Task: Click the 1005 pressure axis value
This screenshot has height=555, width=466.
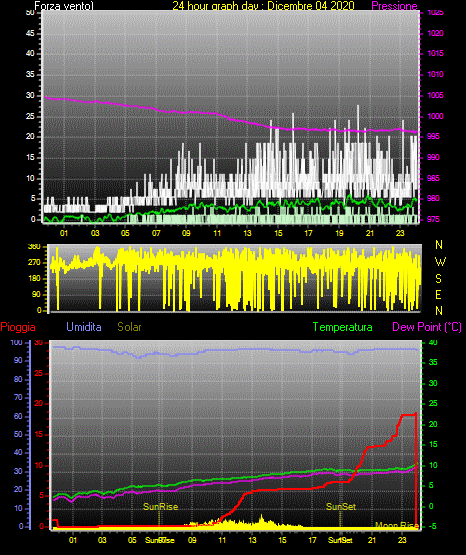Action: point(435,95)
